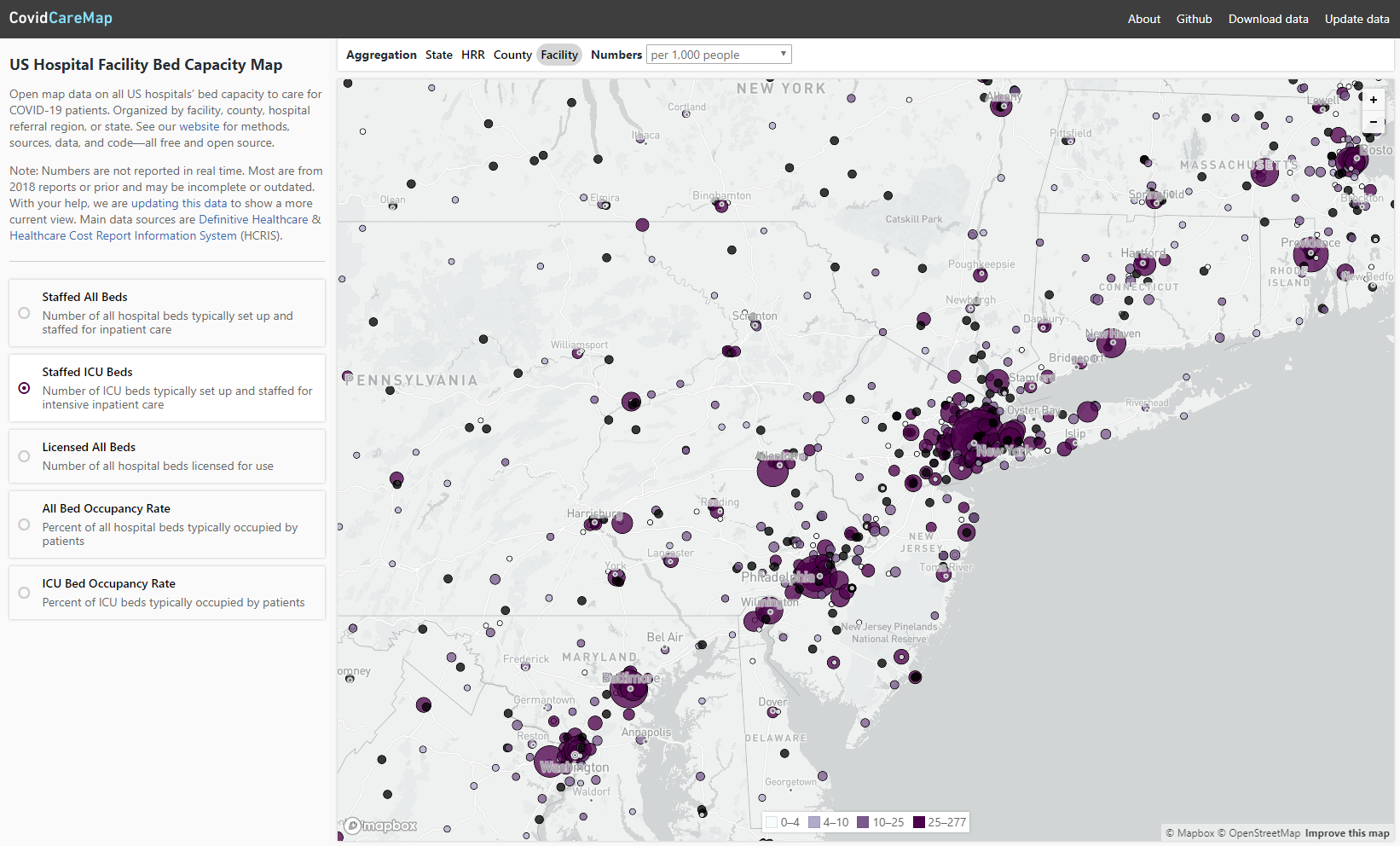This screenshot has height=846, width=1400.
Task: Enable the ICU Bed Occupancy Rate option
Action: (x=24, y=593)
